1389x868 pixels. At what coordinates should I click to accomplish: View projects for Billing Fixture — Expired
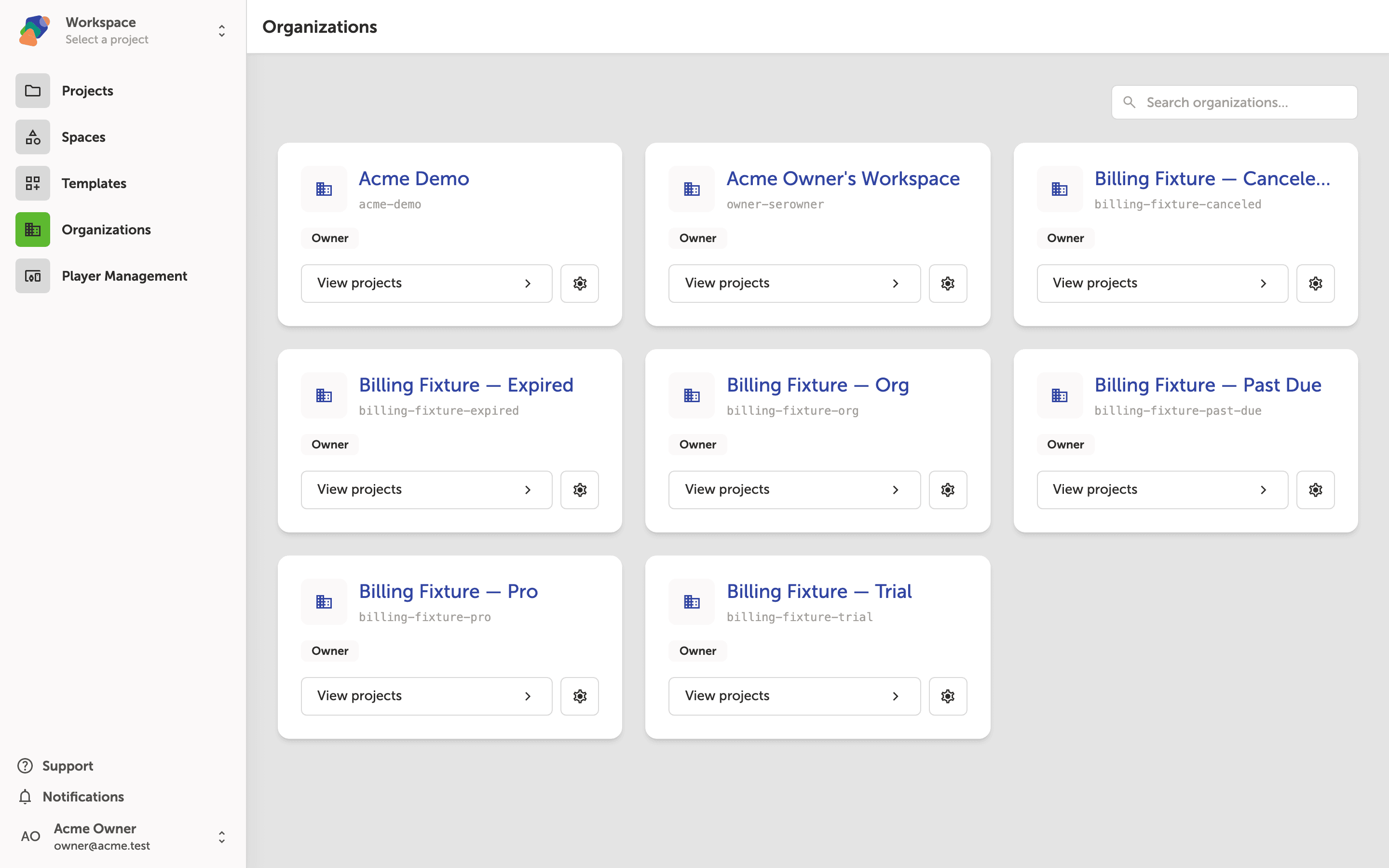(426, 489)
